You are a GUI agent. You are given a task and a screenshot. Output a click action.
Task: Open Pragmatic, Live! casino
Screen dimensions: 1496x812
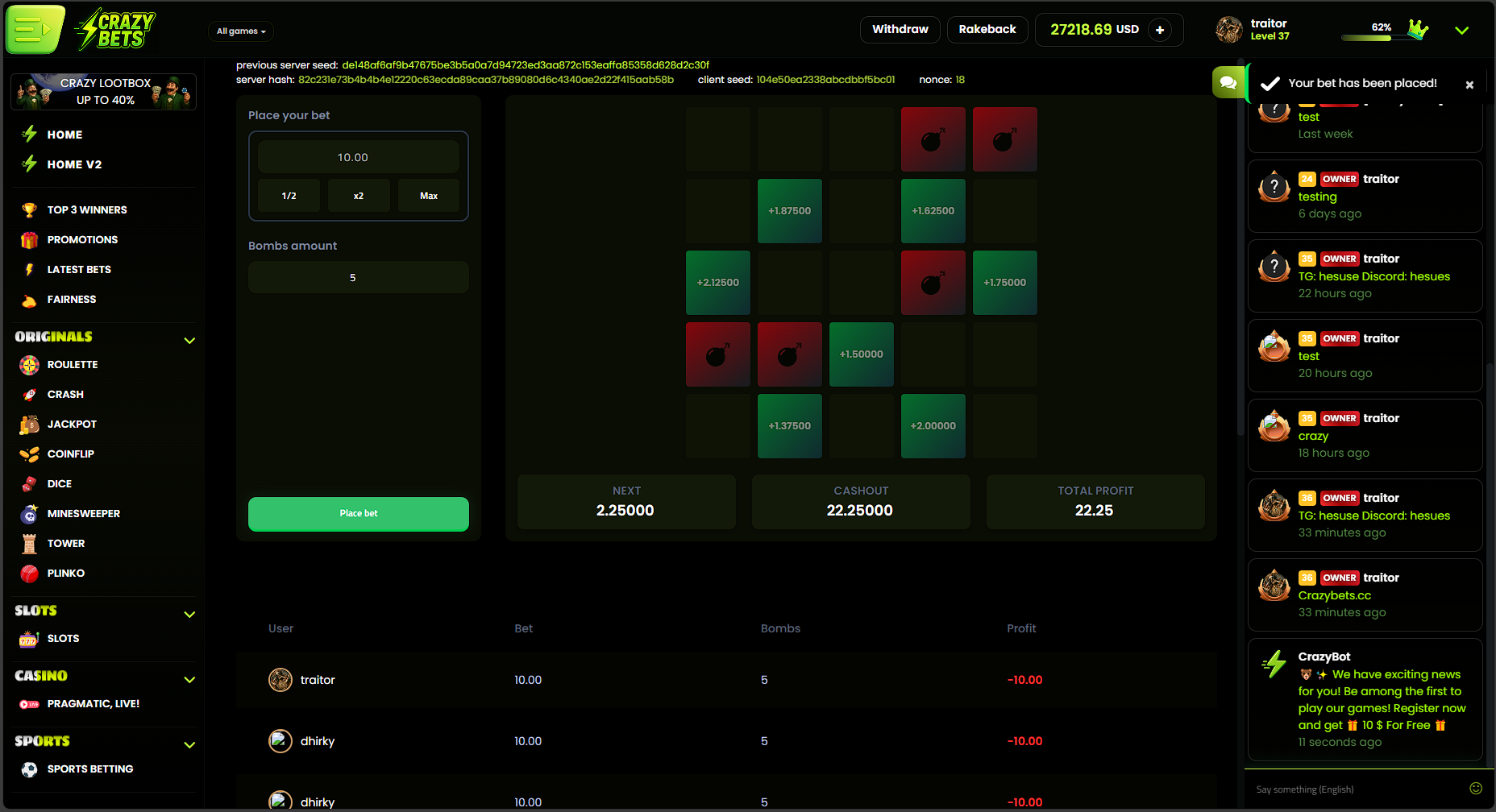93,704
